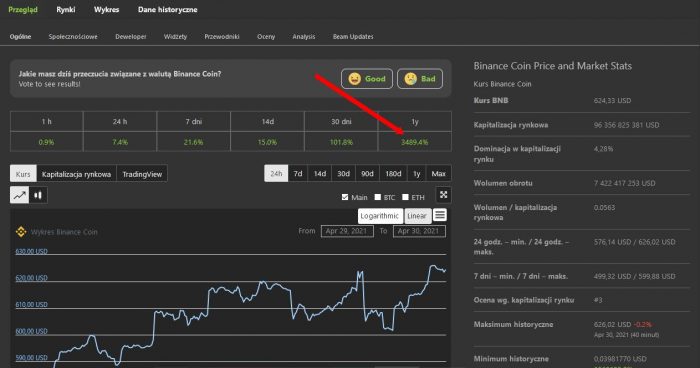Select the Oceny sub-tab
Image resolution: width=700 pixels, height=368 pixels.
click(x=266, y=37)
